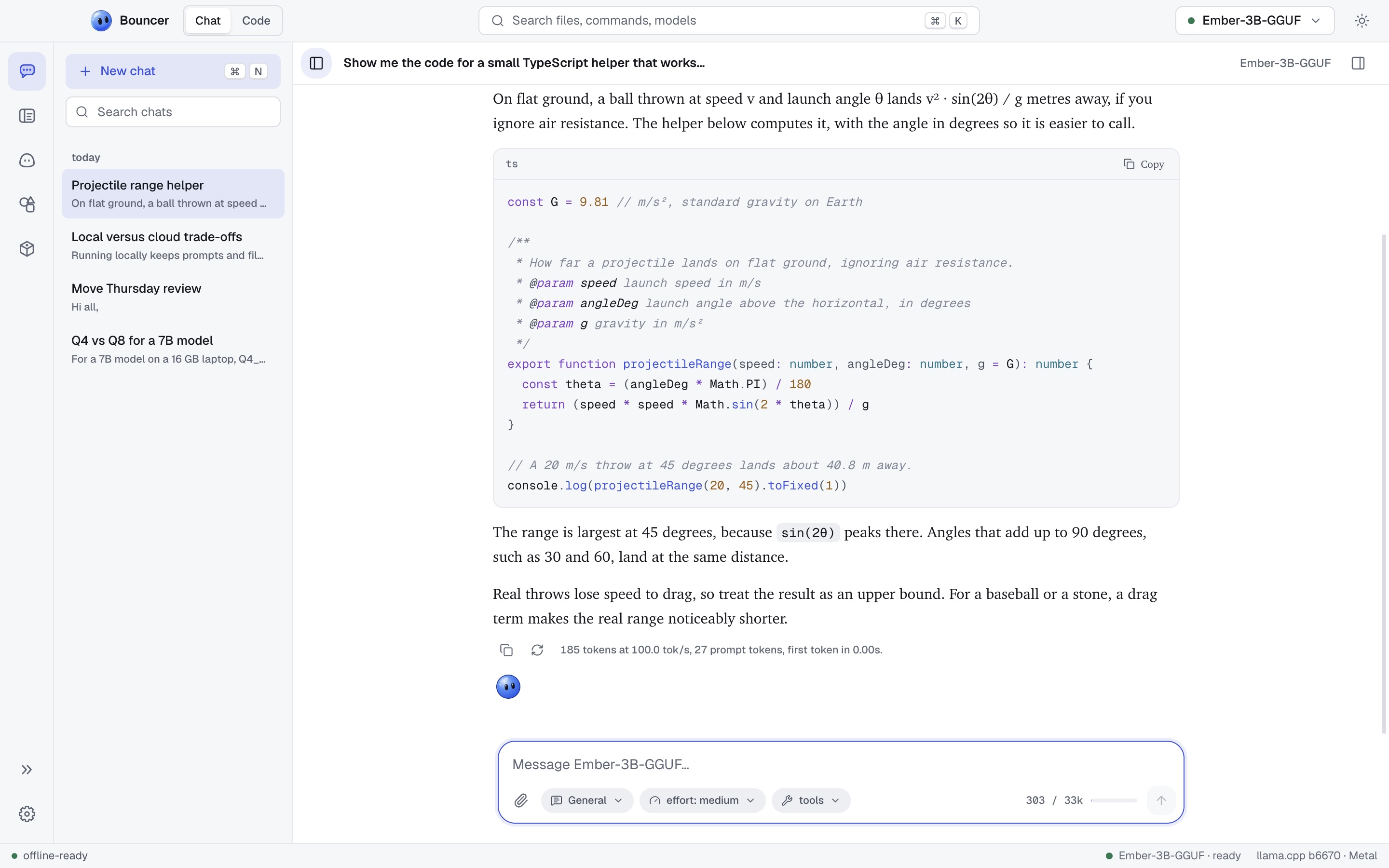Image resolution: width=1389 pixels, height=868 pixels.
Task: Switch to the Code tab
Action: coord(256,21)
